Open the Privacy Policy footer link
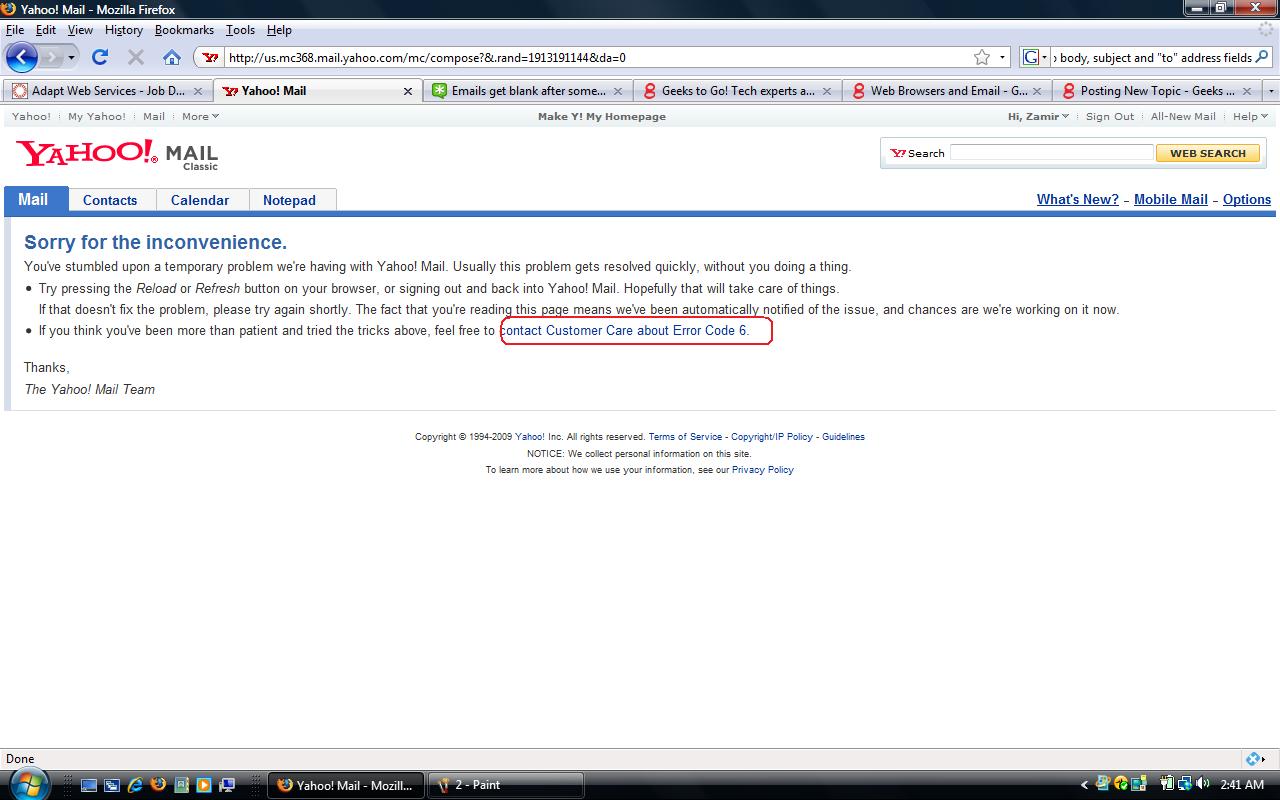Screen dimensions: 1280x800 click(x=763, y=470)
